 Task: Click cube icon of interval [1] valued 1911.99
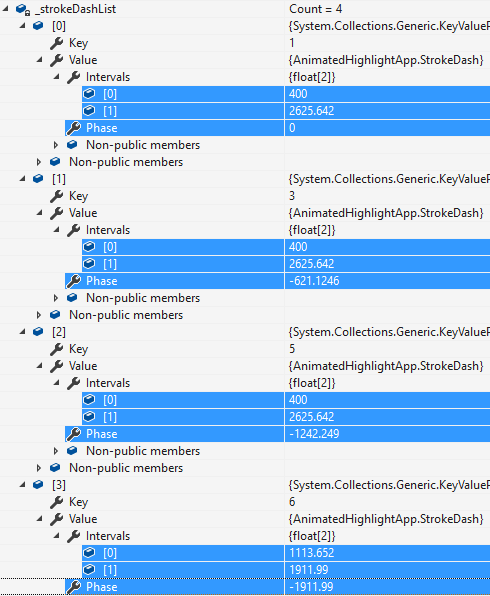(89, 570)
